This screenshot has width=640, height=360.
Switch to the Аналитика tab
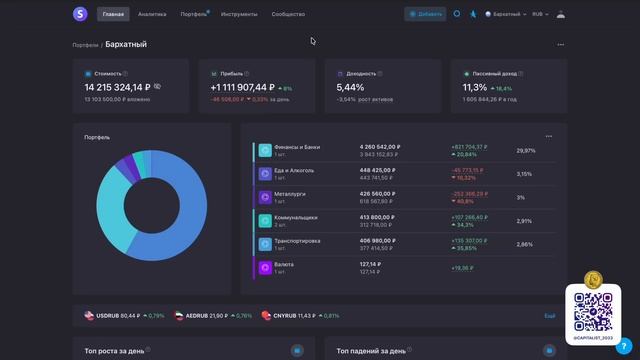coord(152,14)
